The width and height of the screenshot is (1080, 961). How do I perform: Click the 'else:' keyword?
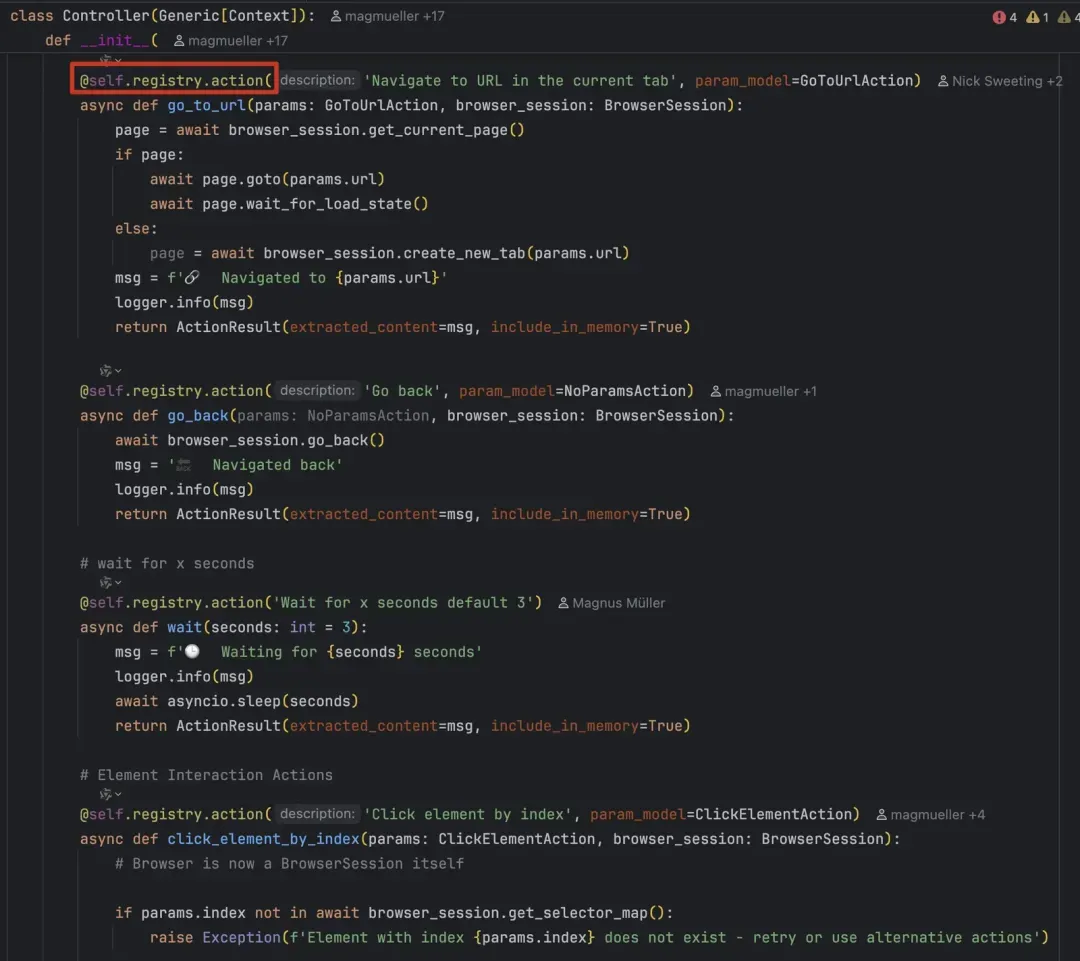pos(136,229)
